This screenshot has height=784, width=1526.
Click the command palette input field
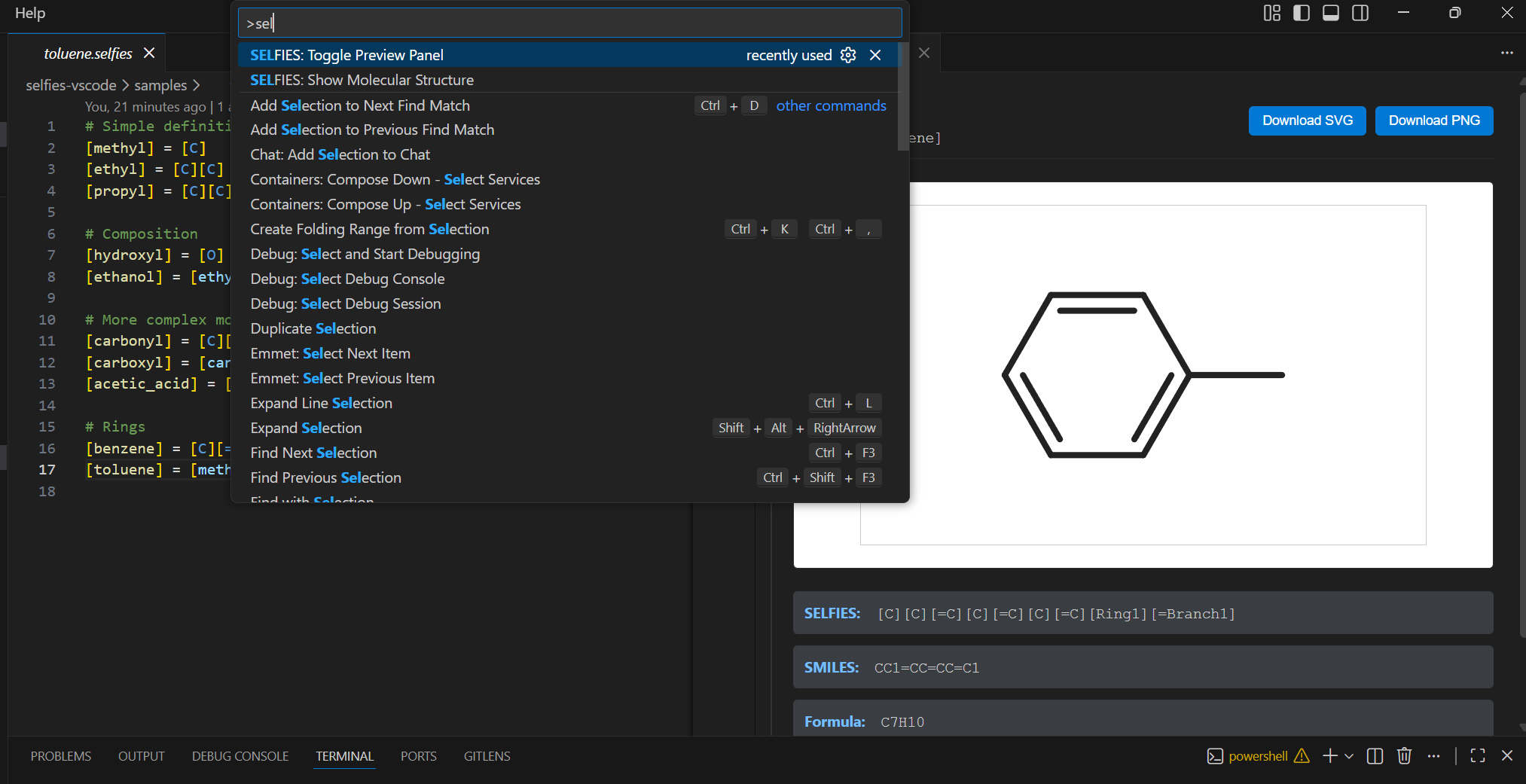[569, 23]
